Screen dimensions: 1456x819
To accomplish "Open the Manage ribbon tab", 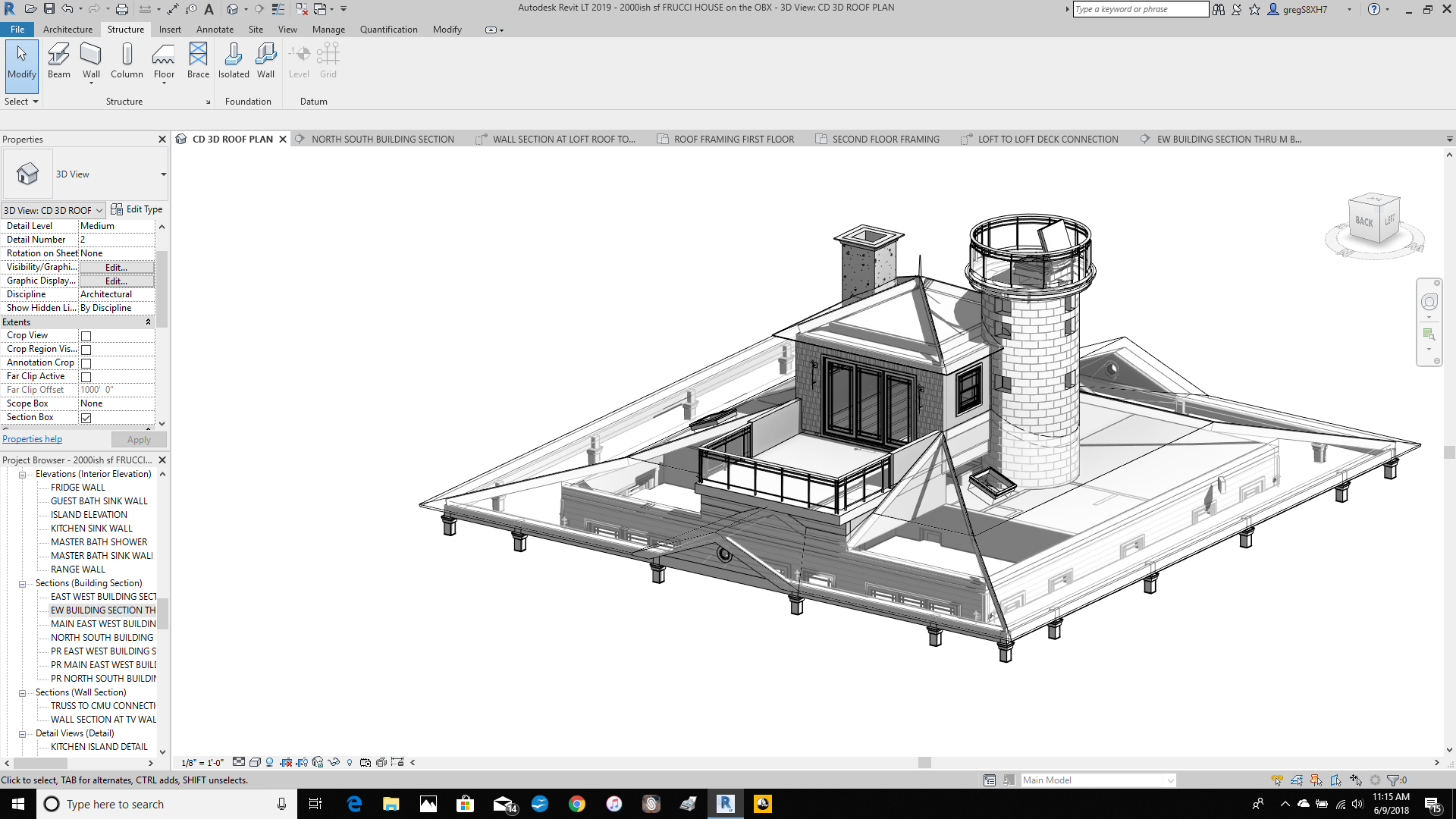I will (328, 30).
